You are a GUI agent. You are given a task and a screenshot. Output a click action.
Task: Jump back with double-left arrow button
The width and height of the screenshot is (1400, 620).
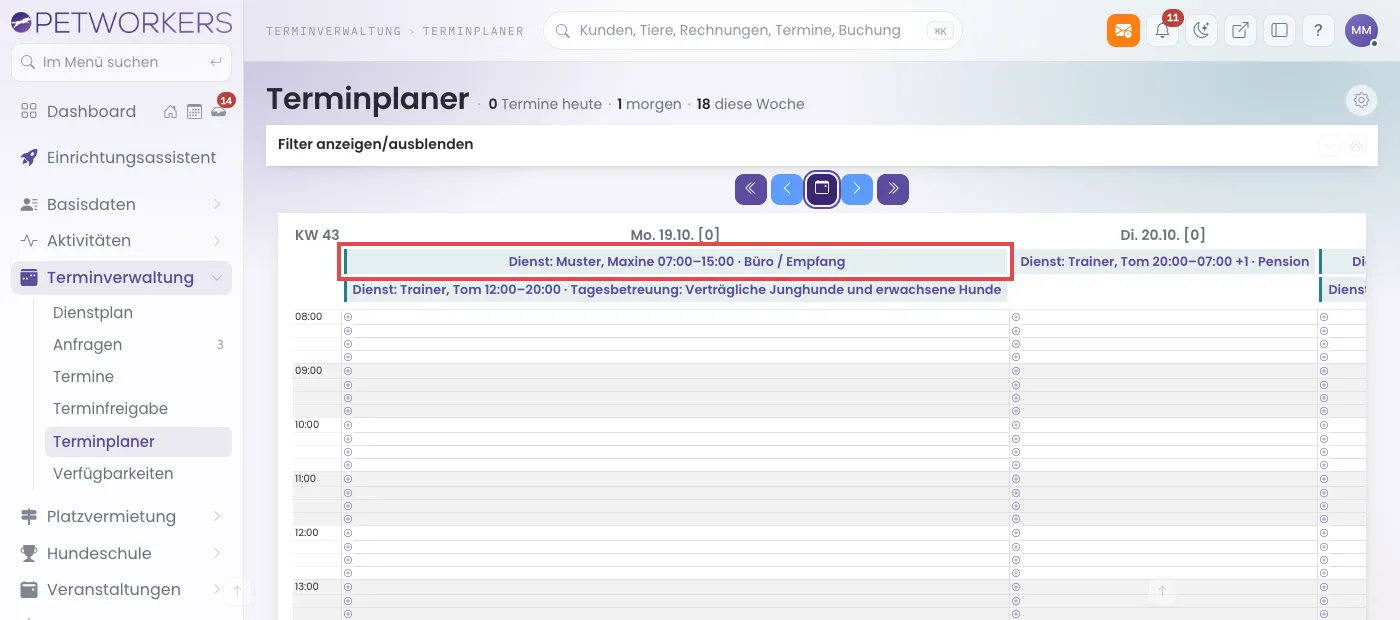pos(751,189)
